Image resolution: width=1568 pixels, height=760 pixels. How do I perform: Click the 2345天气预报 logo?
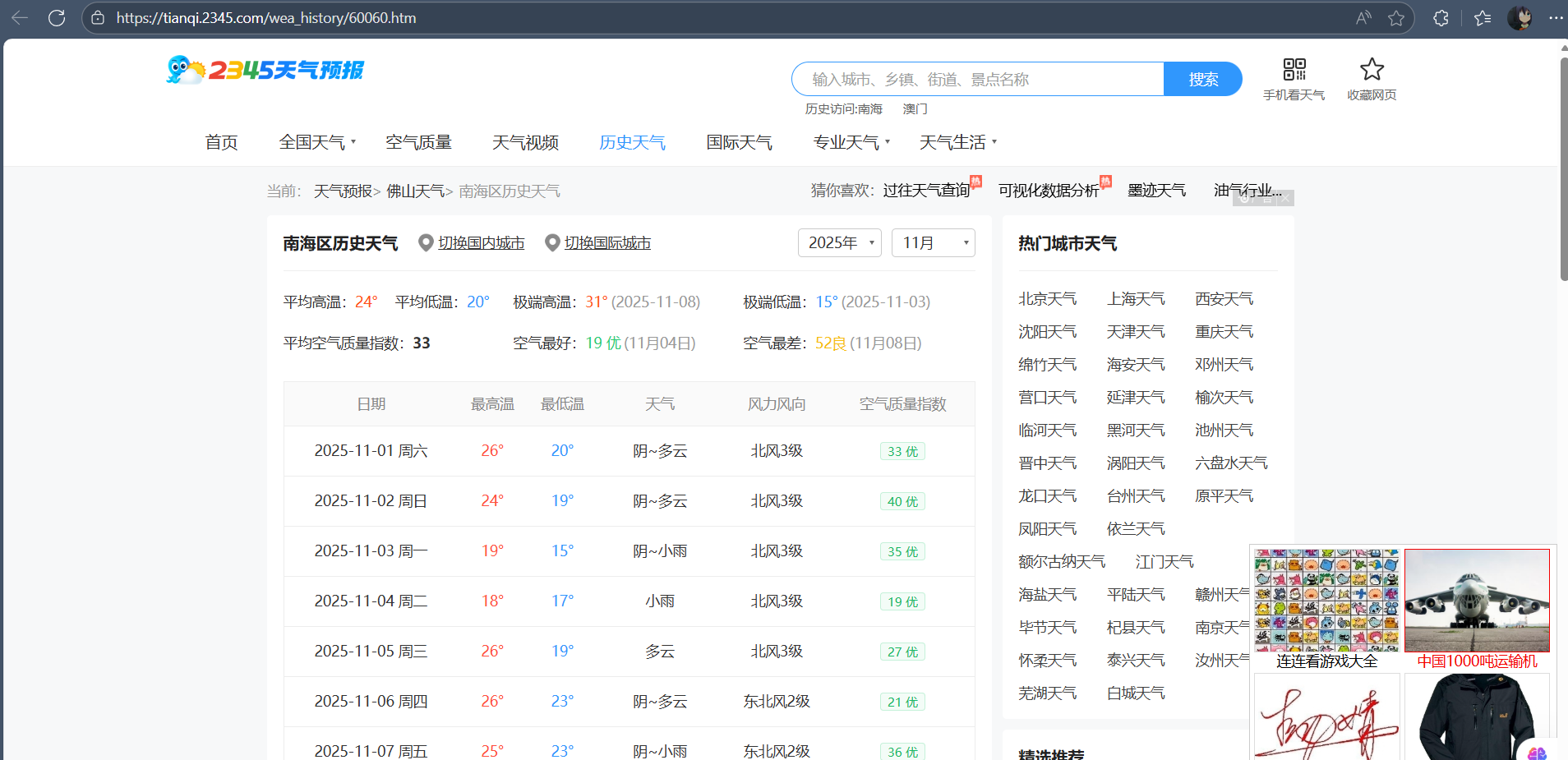point(265,71)
